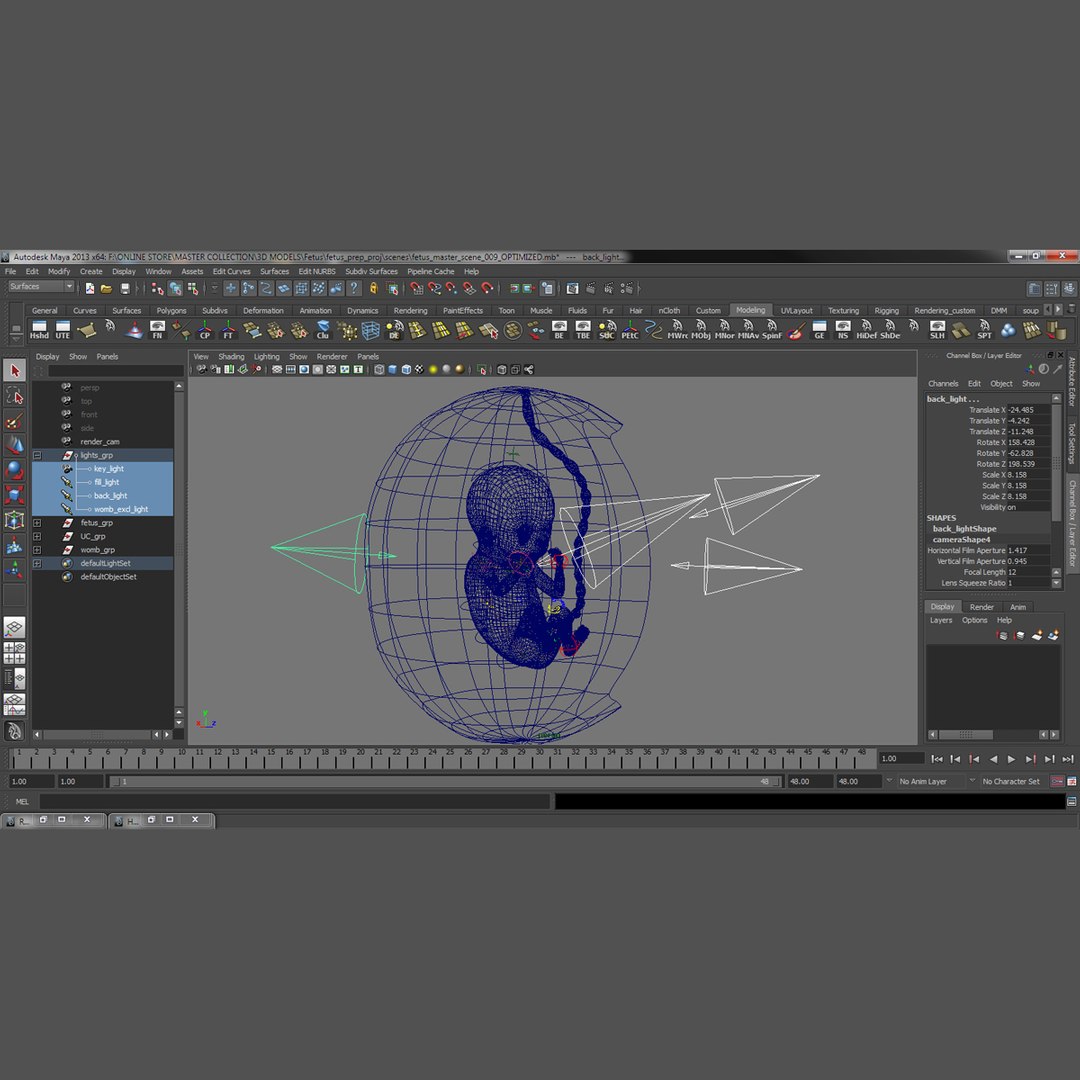Activate the Select tool arrow

(x=14, y=371)
